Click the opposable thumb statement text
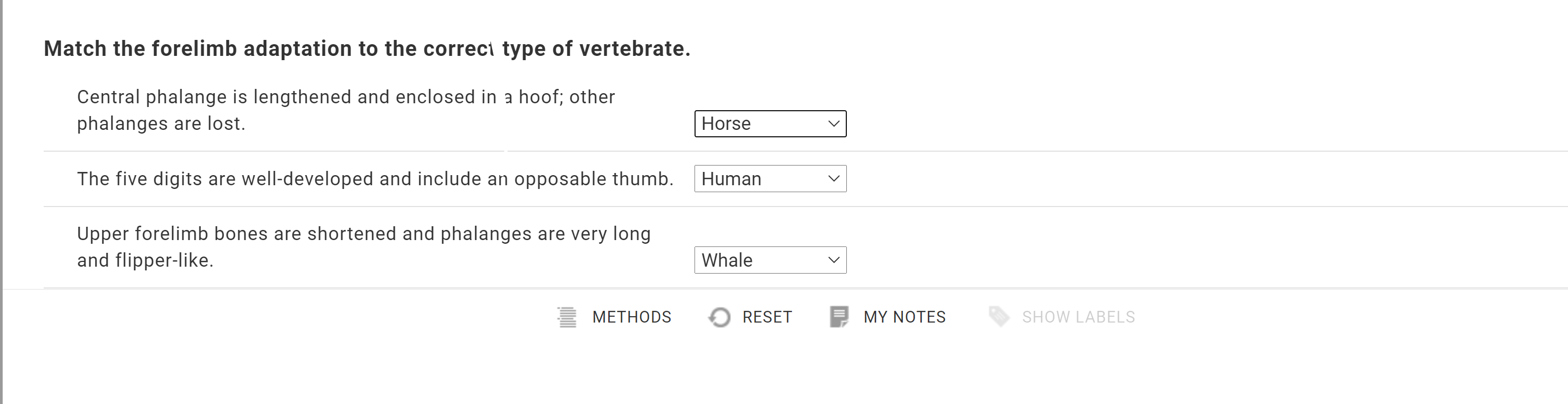The height and width of the screenshot is (404, 1568). [375, 179]
